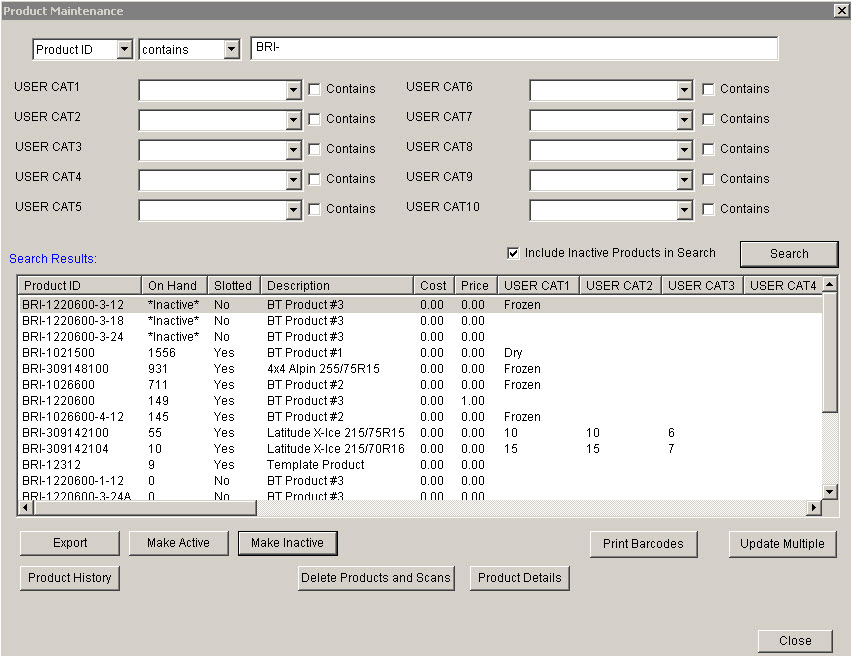Check the Contains box for USER CAT3
Image resolution: width=851 pixels, height=656 pixels.
[314, 149]
